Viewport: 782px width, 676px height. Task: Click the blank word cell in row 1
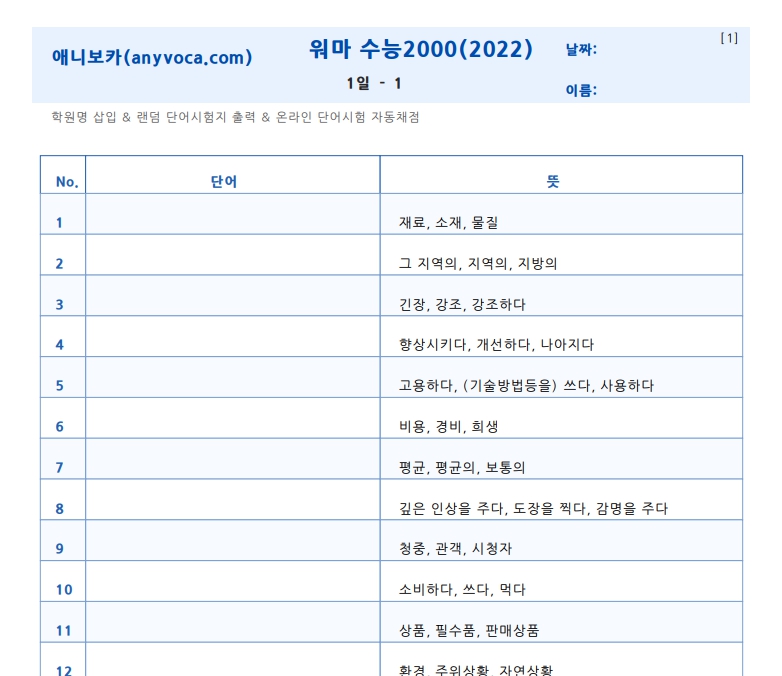233,214
